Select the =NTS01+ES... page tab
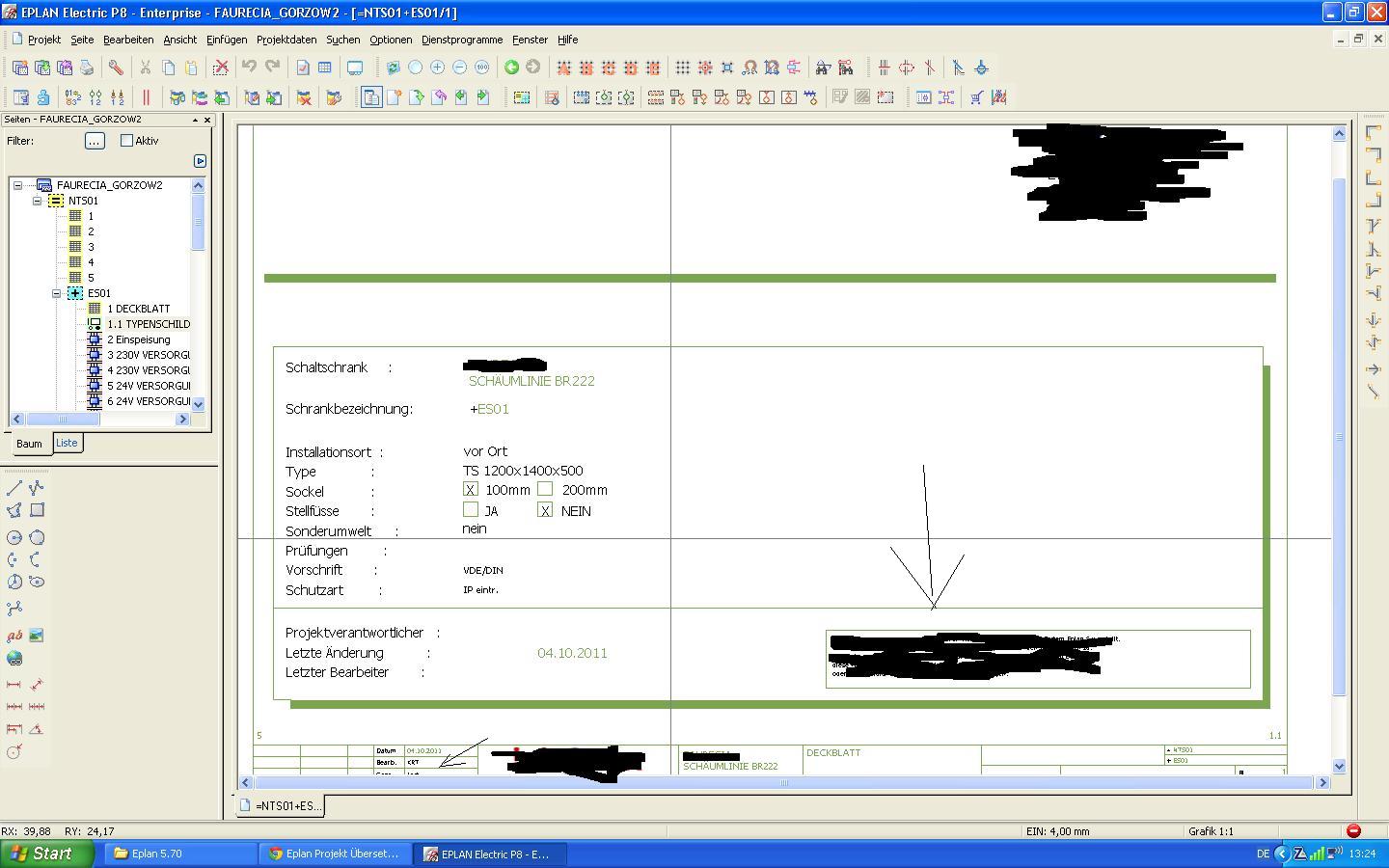The image size is (1389, 868). pos(281,805)
